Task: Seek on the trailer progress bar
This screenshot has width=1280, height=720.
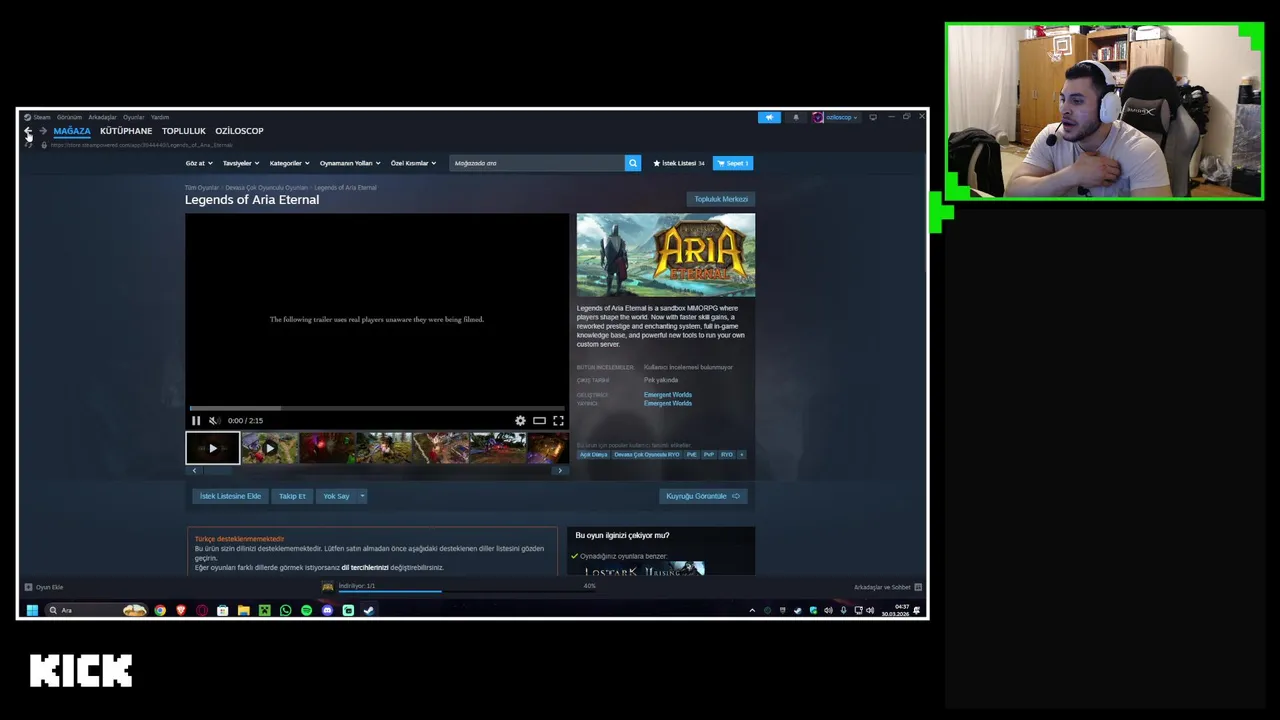Action: 377,408
